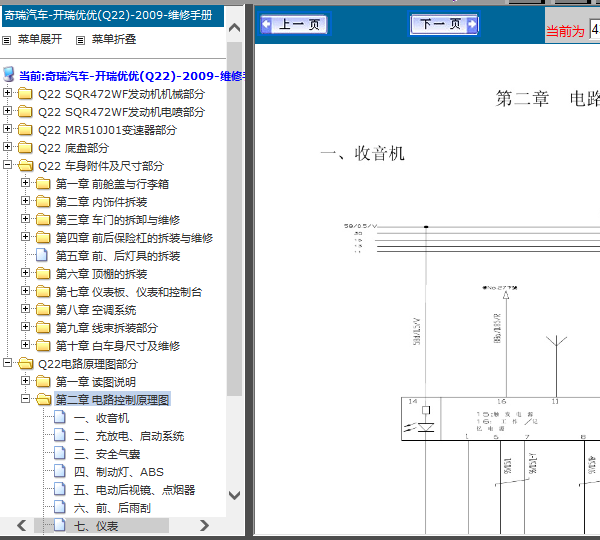The width and height of the screenshot is (600, 540).
Task: Expand 第四章 前后保险杠的拆装与维修 node
Action: click(25, 236)
